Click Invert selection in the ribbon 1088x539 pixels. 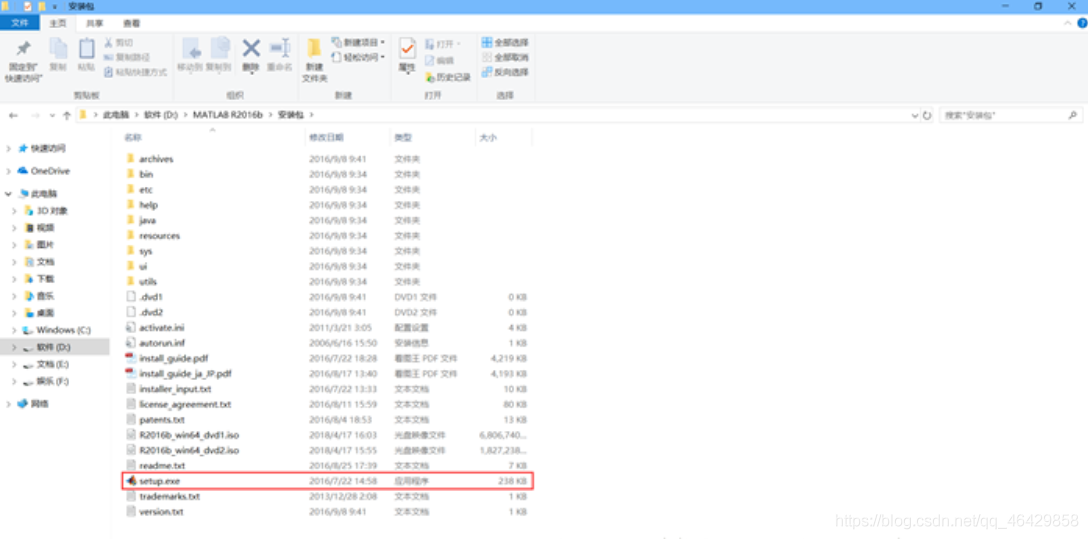[x=504, y=71]
